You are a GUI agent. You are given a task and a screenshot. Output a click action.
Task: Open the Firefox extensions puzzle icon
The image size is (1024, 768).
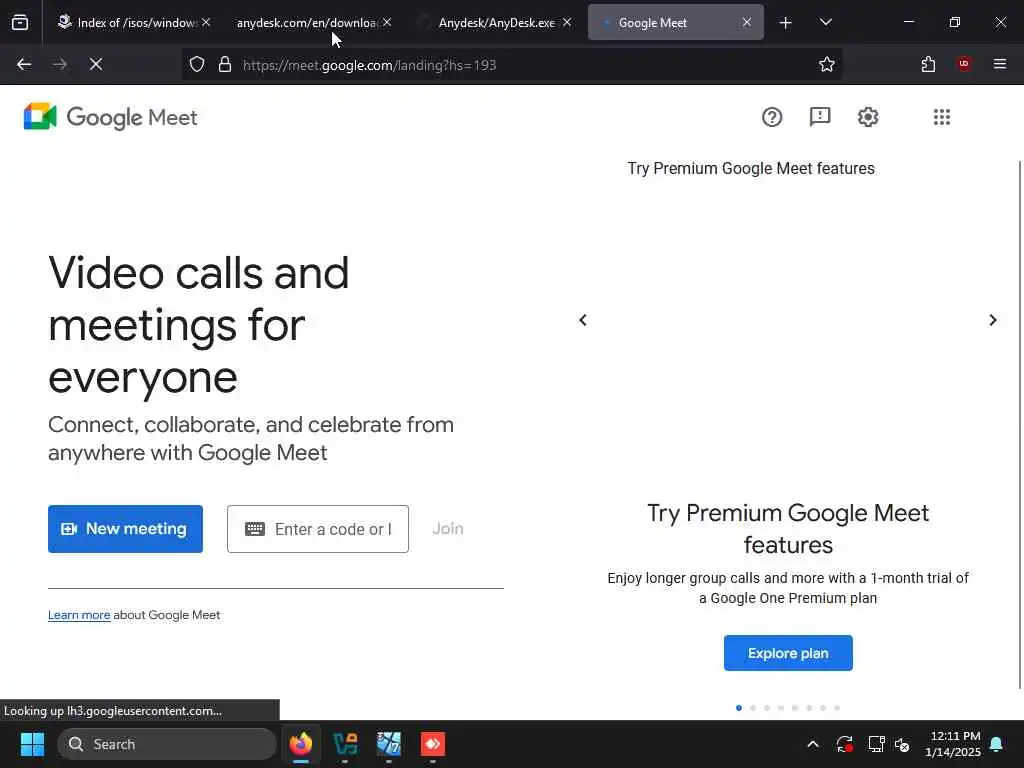(x=928, y=65)
